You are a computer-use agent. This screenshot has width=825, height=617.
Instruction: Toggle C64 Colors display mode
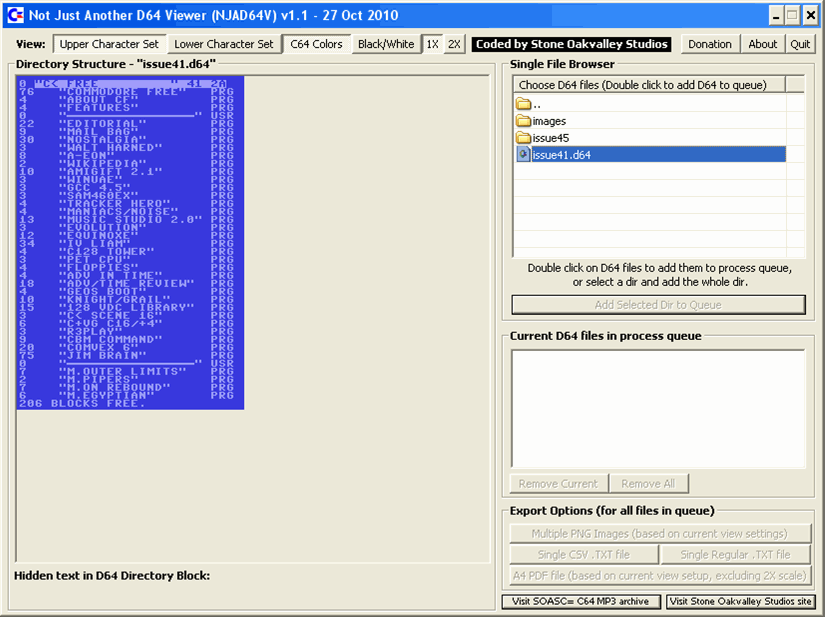point(316,44)
